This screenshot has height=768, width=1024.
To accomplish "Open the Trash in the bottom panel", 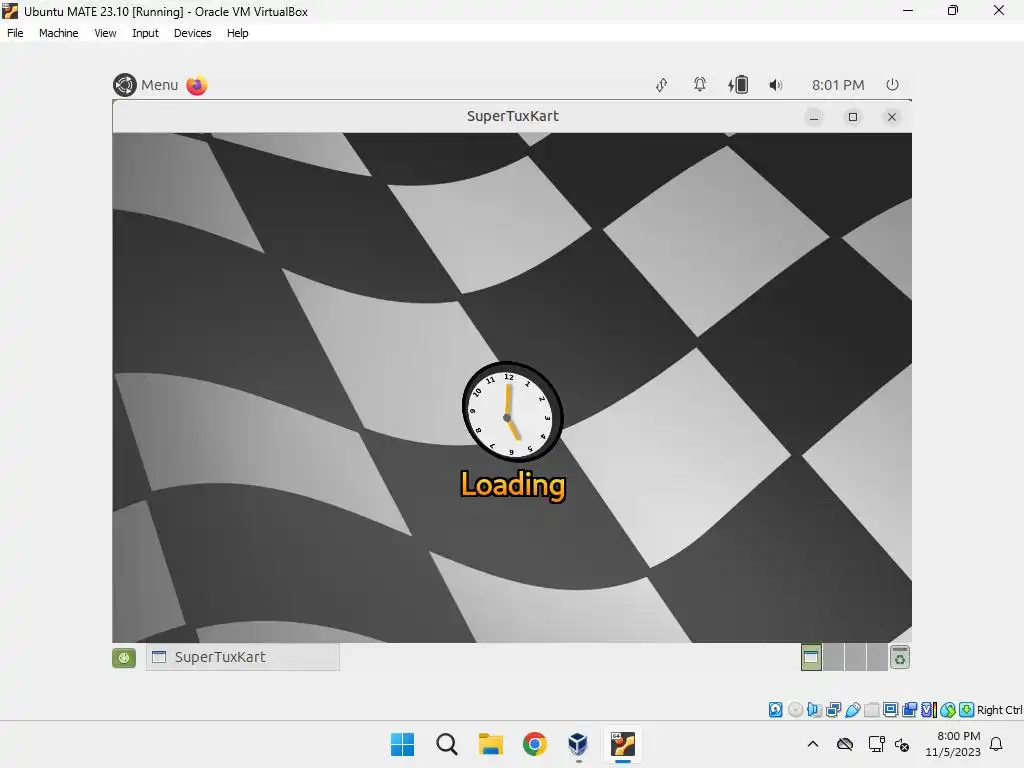I will tap(900, 657).
